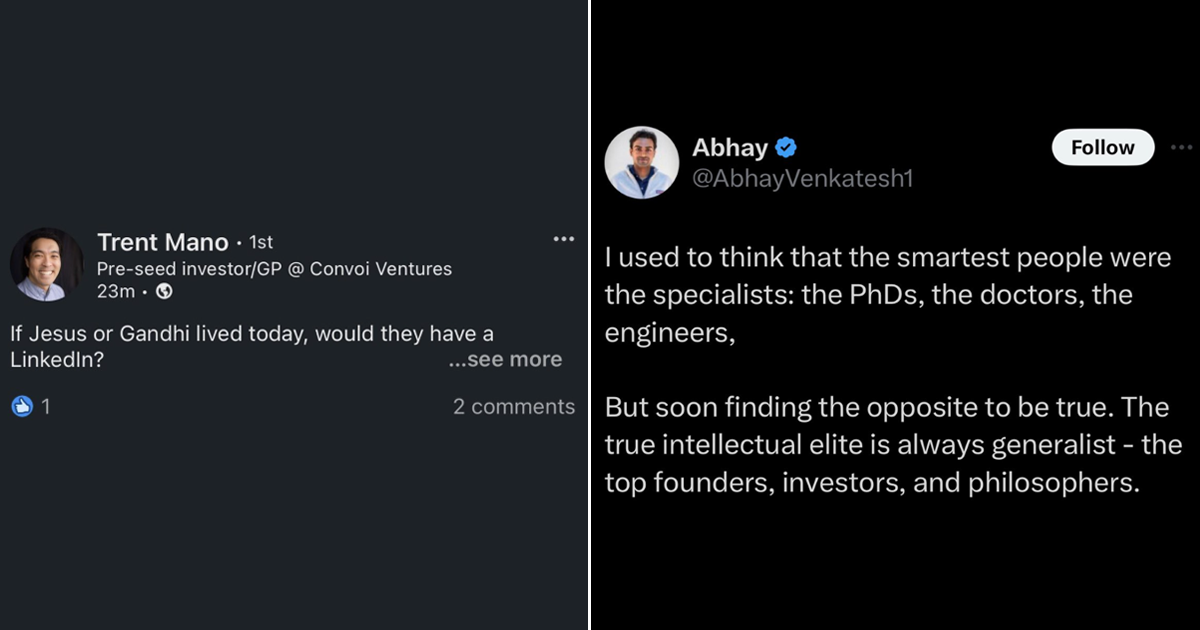Image resolution: width=1200 pixels, height=630 pixels.
Task: Toggle follow state via the Follow button
Action: coord(1102,147)
